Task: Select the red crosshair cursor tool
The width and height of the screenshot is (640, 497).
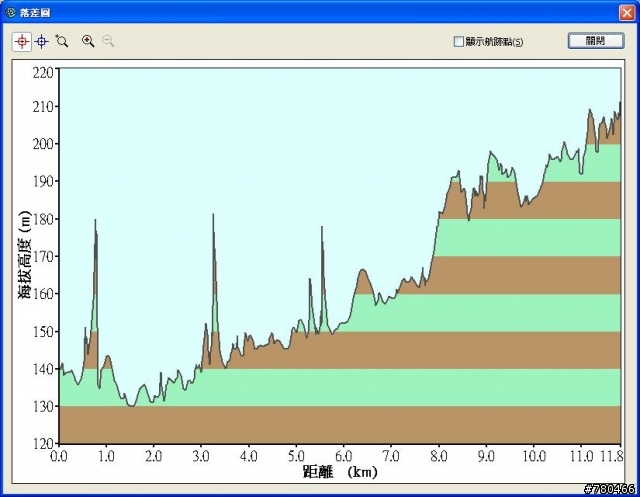Action: point(22,41)
